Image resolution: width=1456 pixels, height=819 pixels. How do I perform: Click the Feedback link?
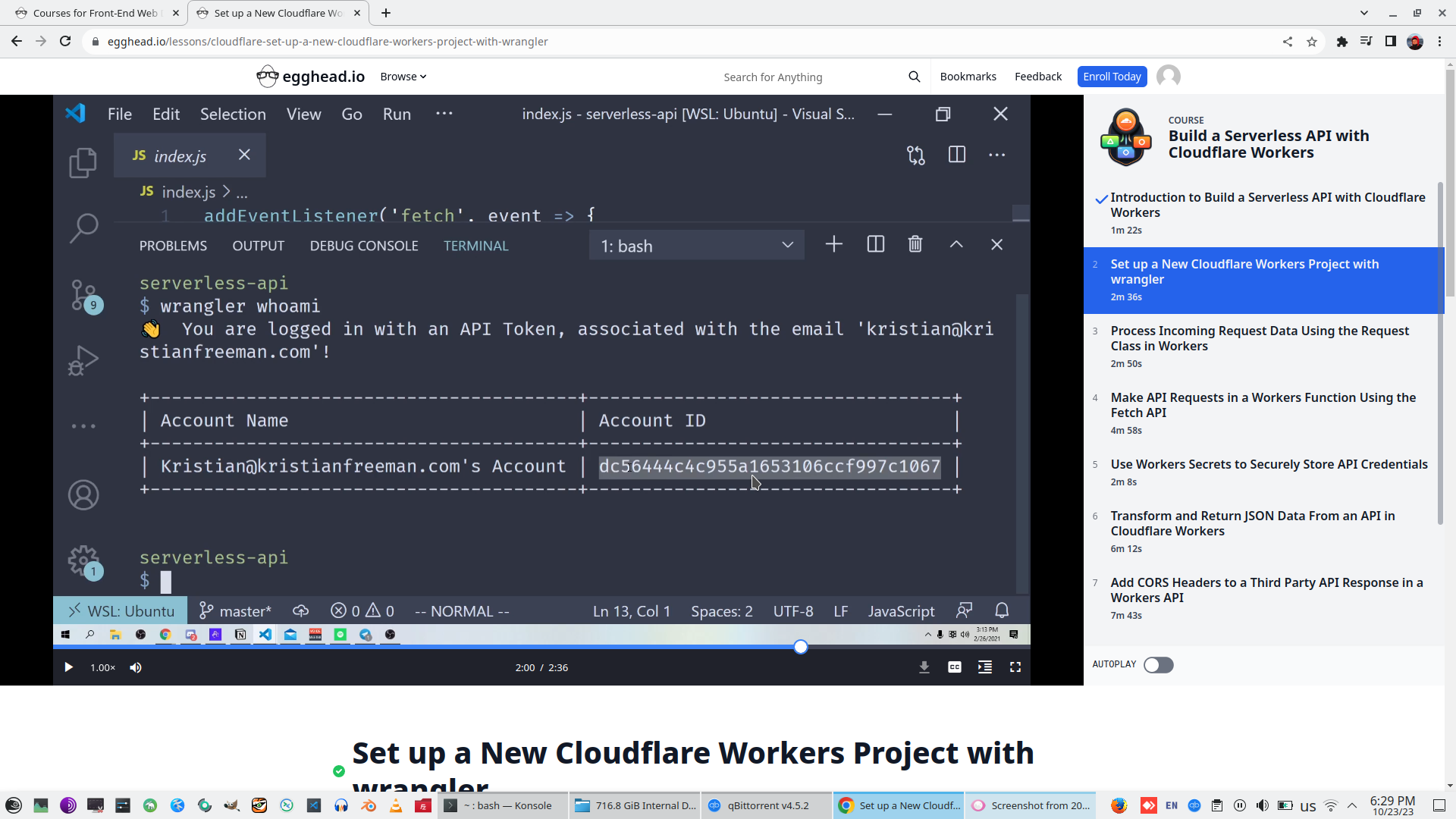pyautogui.click(x=1037, y=77)
